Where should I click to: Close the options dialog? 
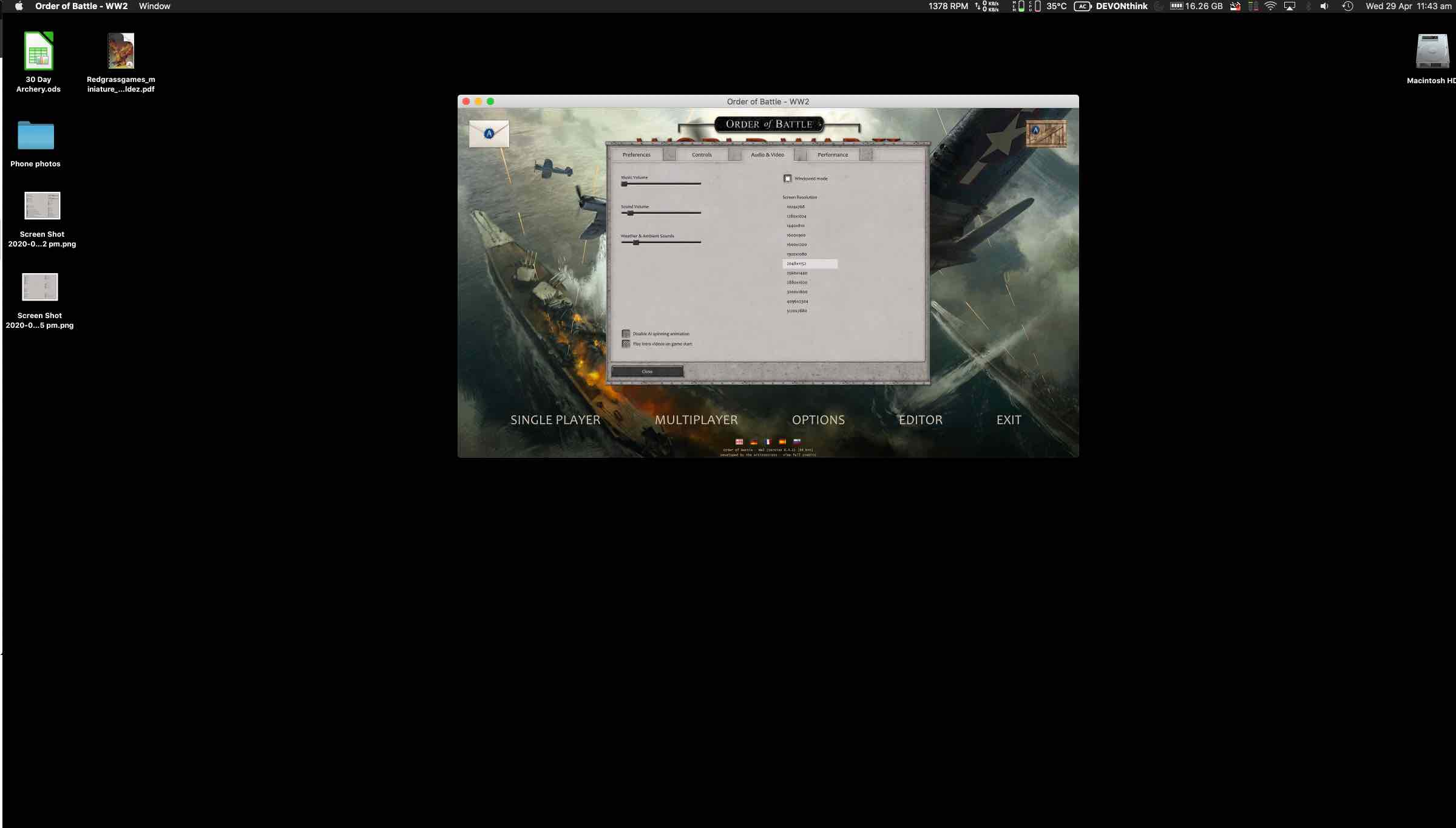(x=647, y=371)
